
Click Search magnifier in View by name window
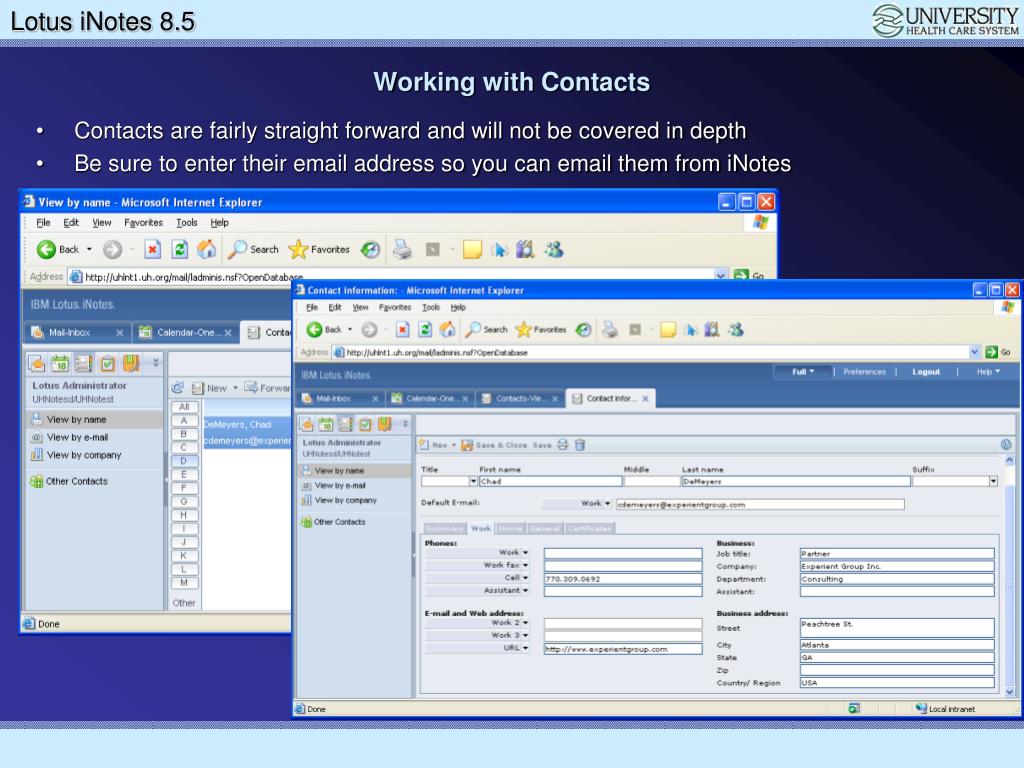237,249
